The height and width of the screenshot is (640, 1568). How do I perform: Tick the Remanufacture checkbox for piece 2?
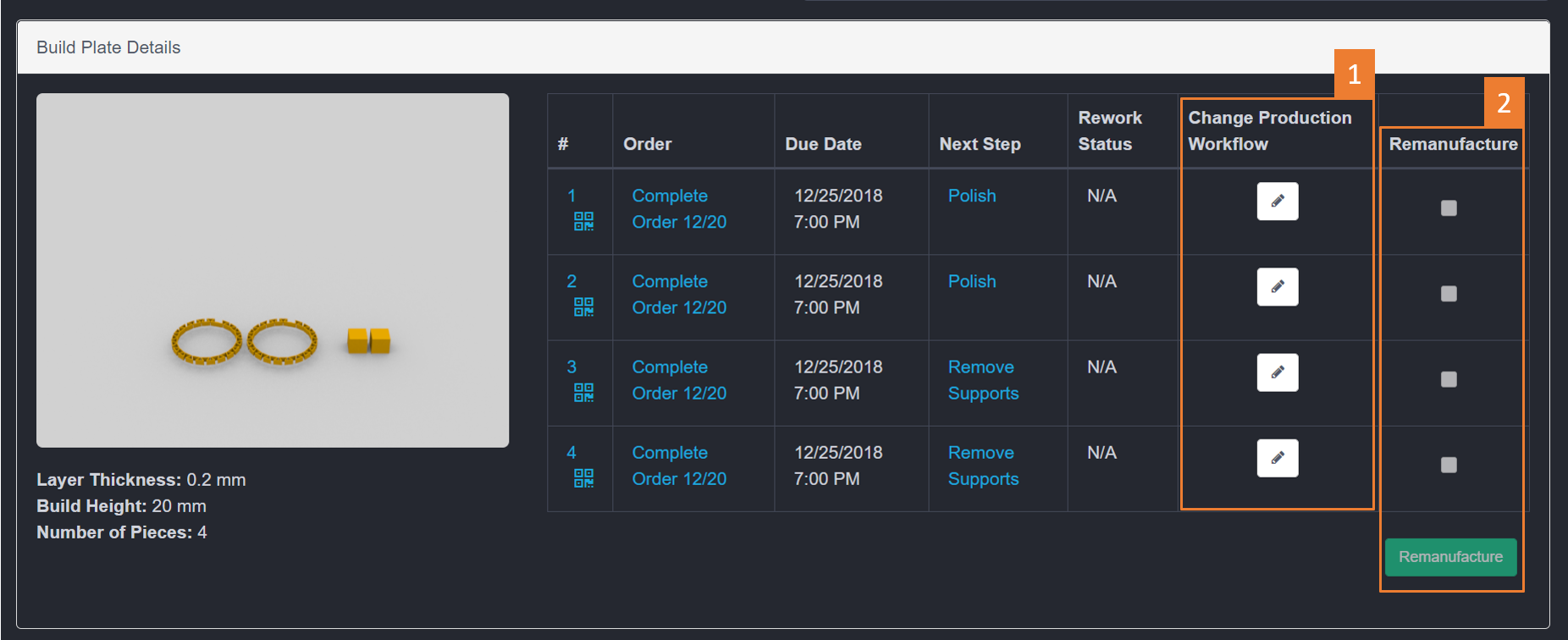(x=1449, y=294)
